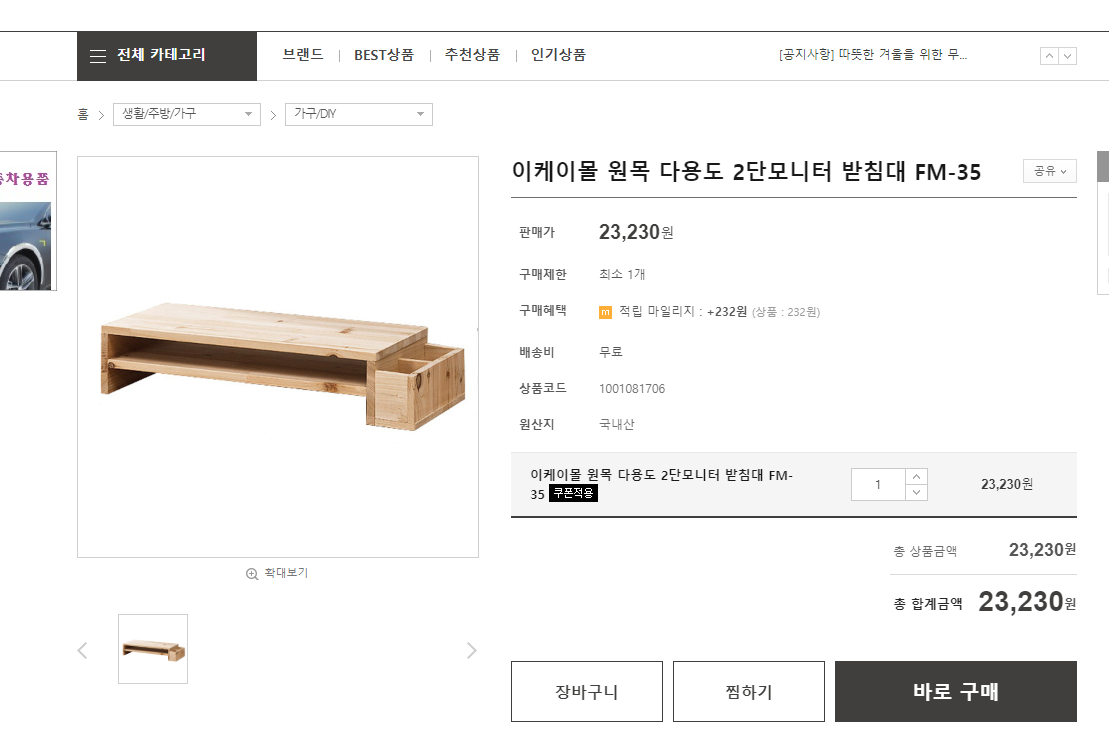The image size is (1109, 741).
Task: Click the orange mileage 'm' icon
Action: tap(605, 312)
